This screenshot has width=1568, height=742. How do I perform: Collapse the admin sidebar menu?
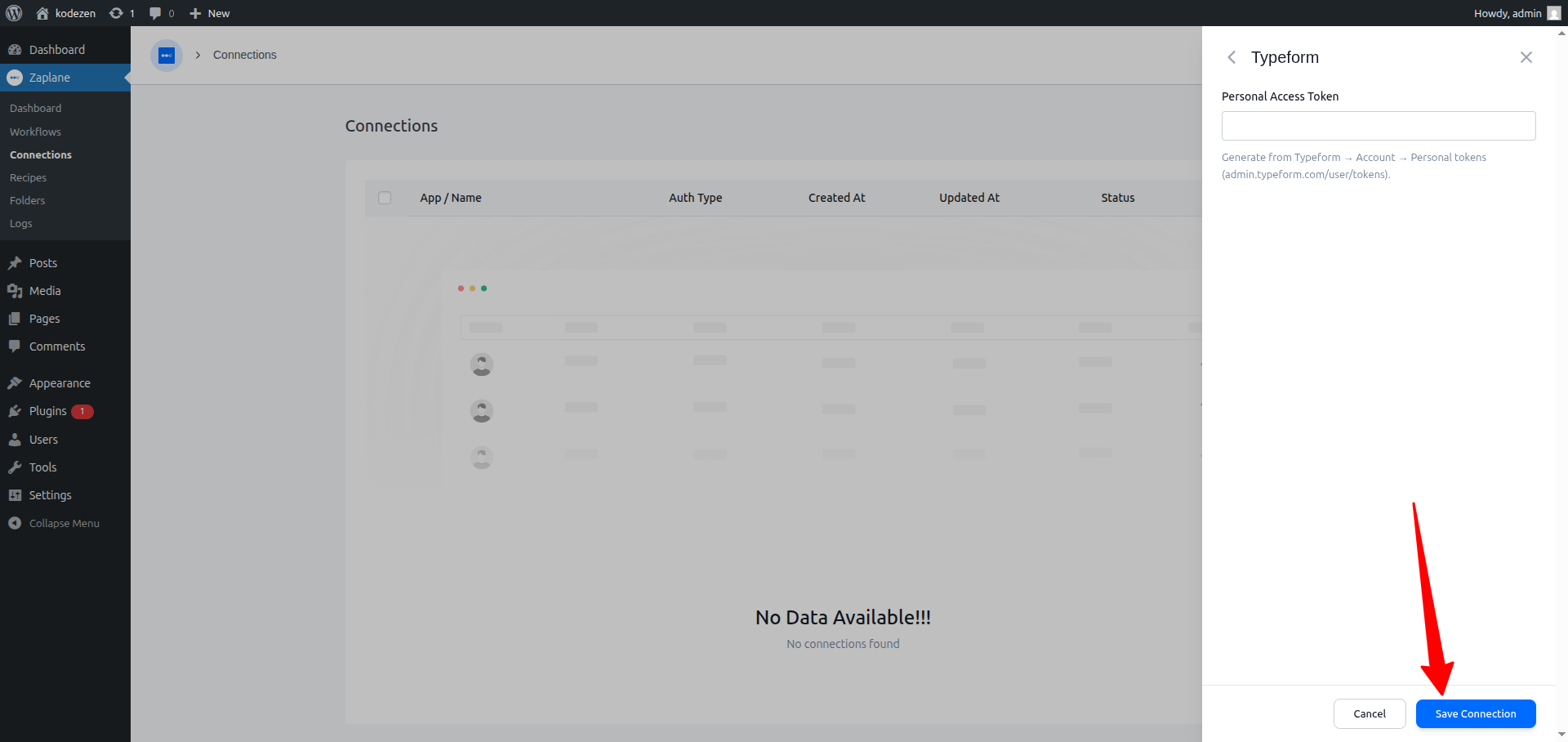pyautogui.click(x=65, y=523)
